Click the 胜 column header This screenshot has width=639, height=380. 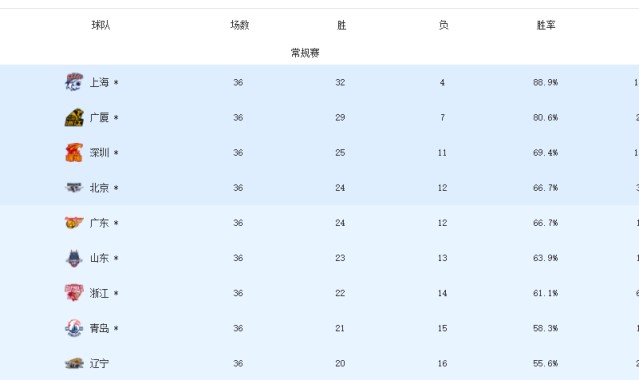point(342,25)
